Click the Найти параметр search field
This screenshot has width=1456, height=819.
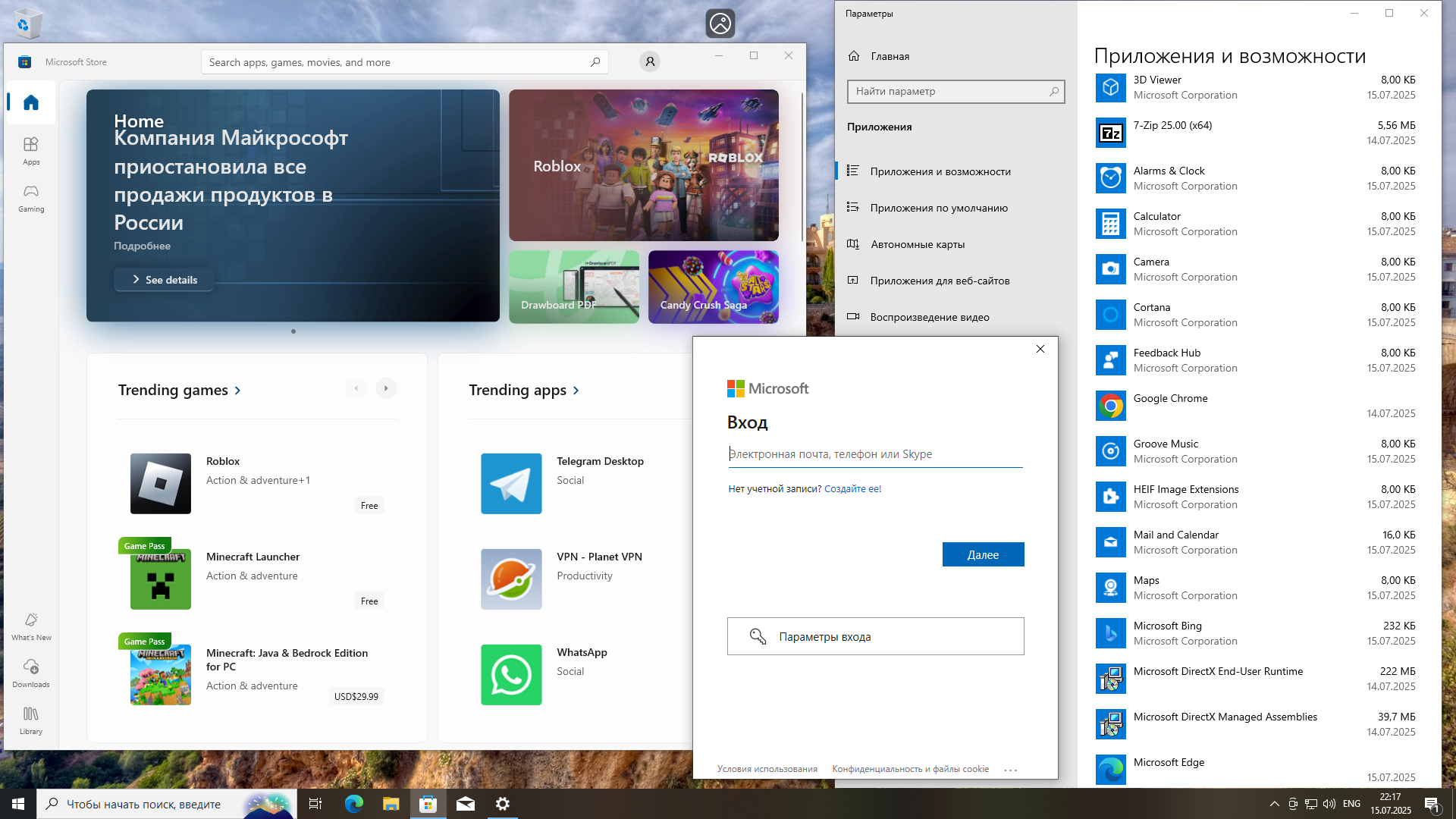click(955, 91)
